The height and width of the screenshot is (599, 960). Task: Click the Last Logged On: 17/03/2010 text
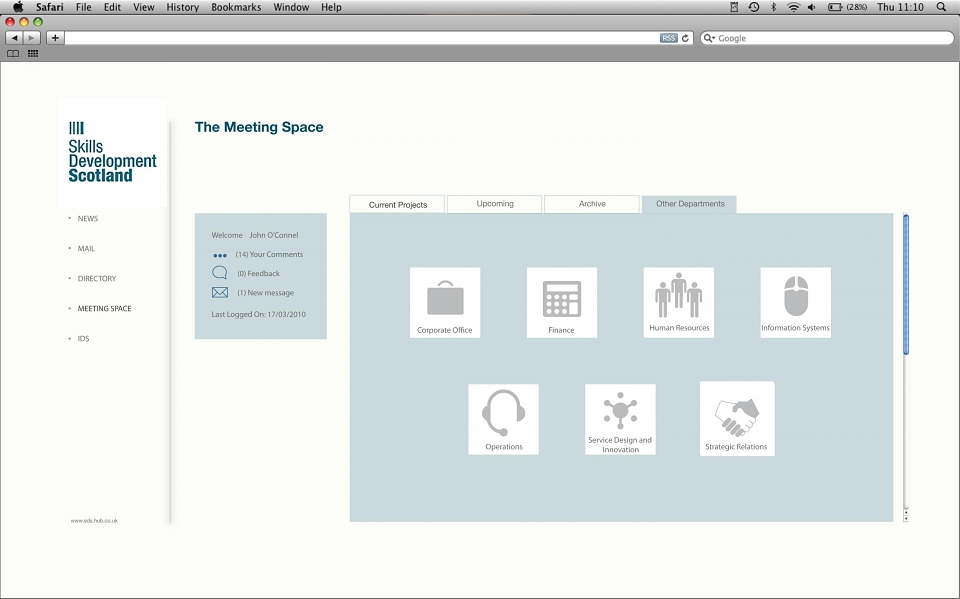[258, 314]
